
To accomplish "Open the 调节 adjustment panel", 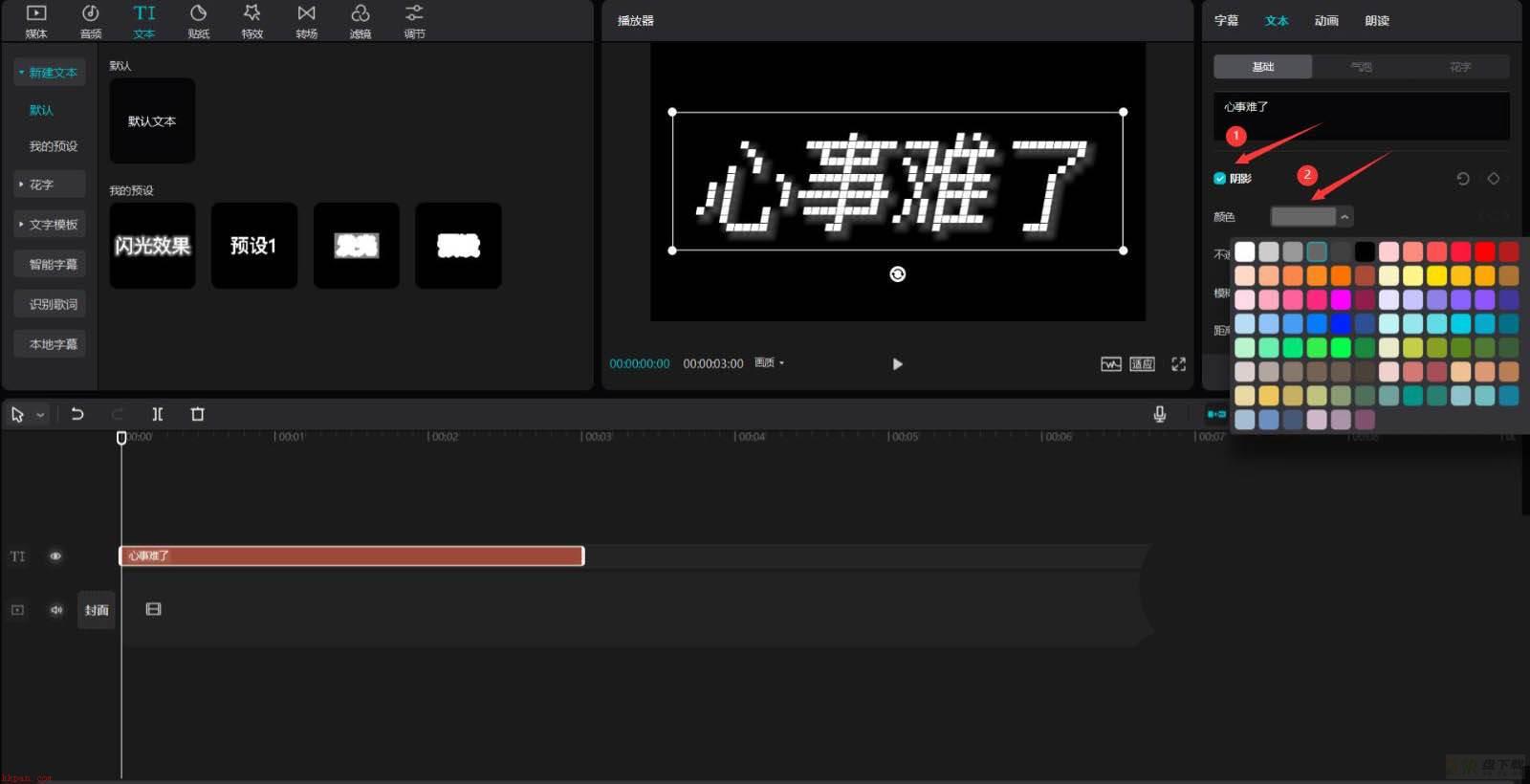I will 414,21.
